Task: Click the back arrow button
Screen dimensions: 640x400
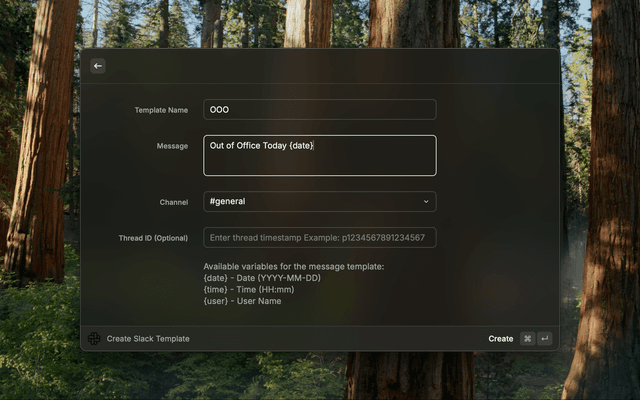Action: point(98,66)
